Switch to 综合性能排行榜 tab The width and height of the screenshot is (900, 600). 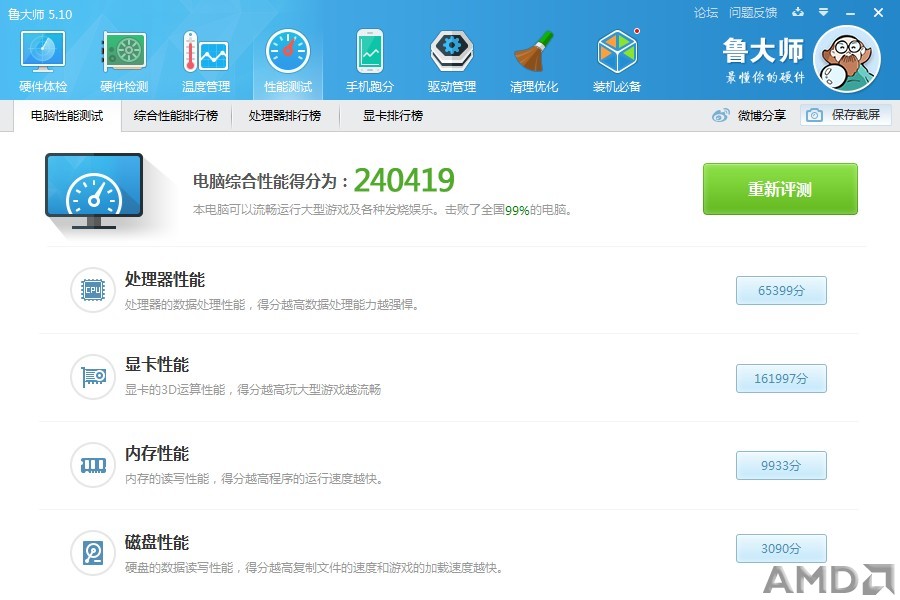[x=176, y=116]
